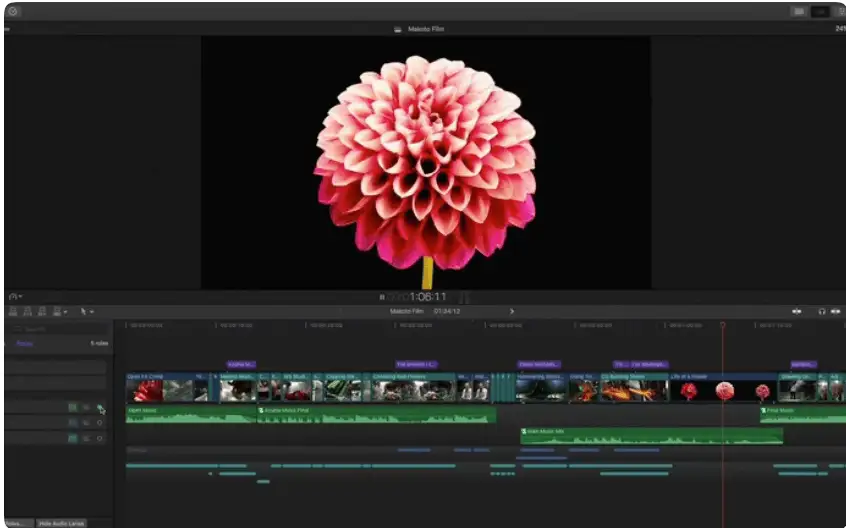Click the Hide Audio Lanes button
The width and height of the screenshot is (846, 528).
(62, 523)
